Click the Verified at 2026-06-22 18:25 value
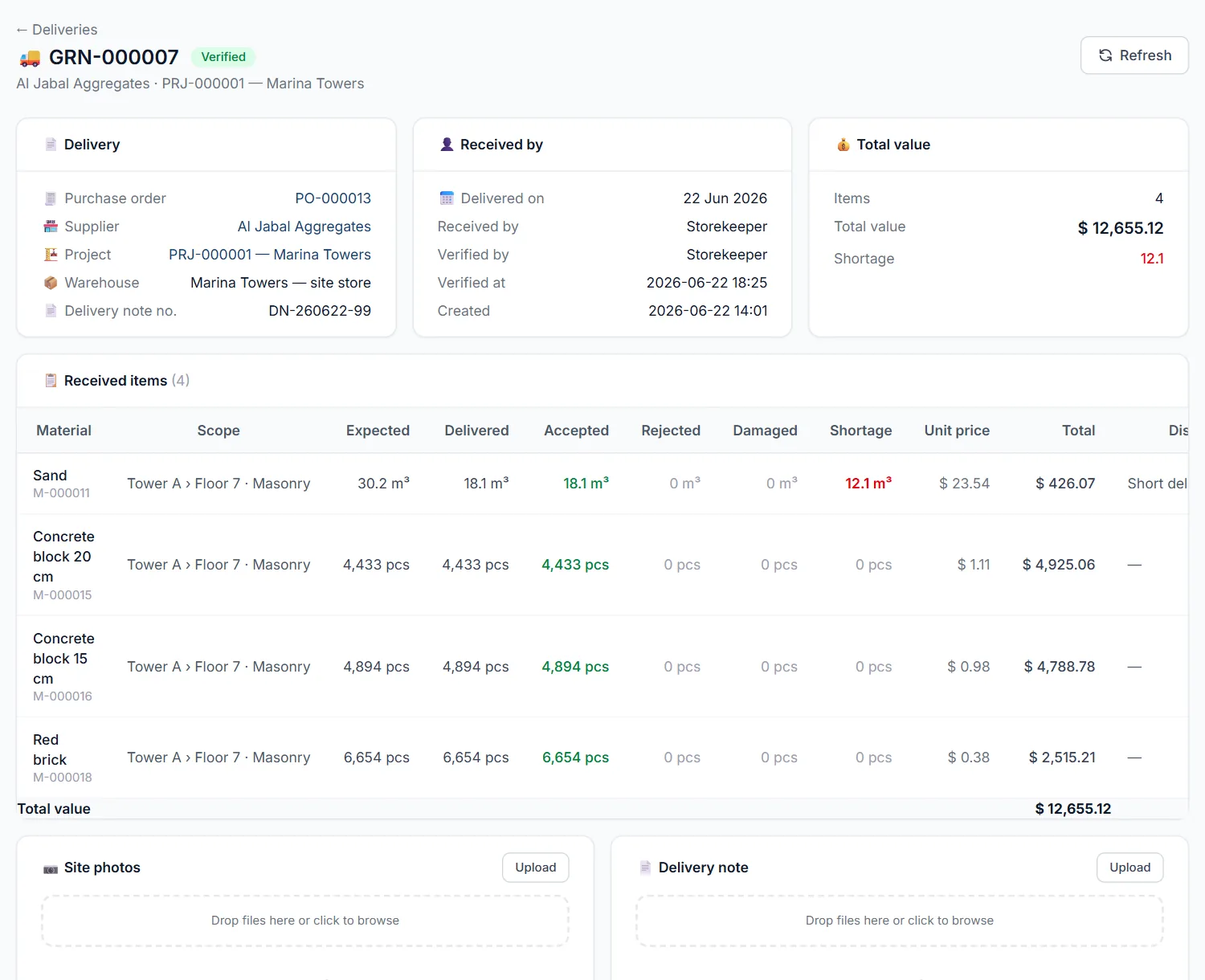Viewport: 1205px width, 980px height. [707, 283]
